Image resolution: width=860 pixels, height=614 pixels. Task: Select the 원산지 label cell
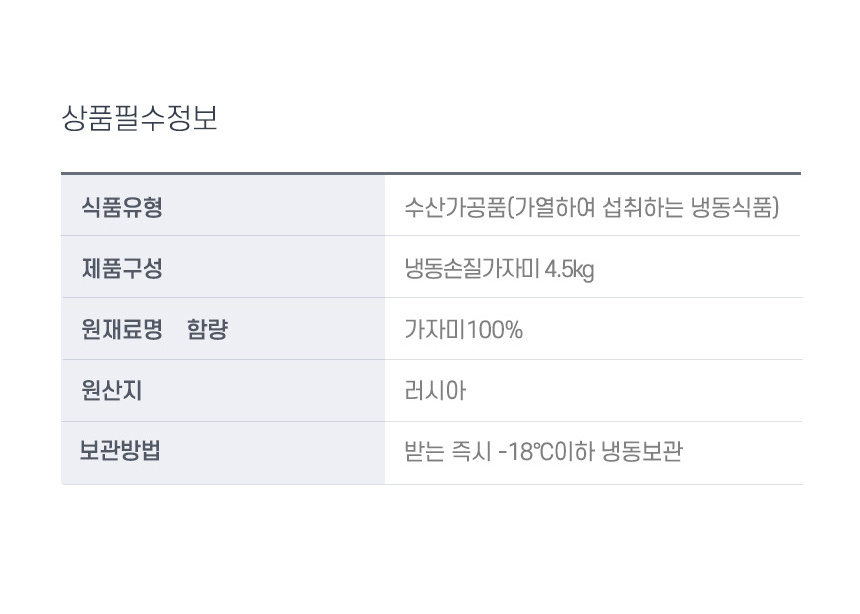[223, 391]
